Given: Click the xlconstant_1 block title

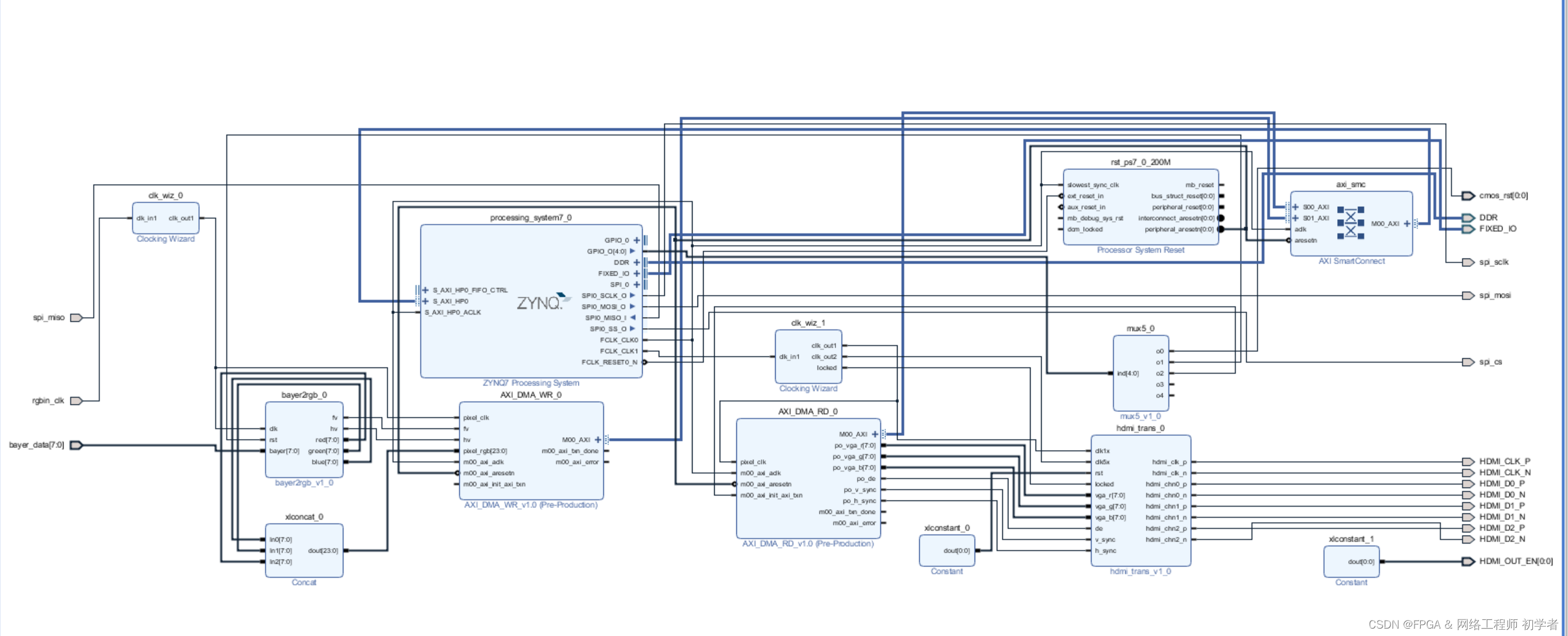Looking at the screenshot, I should click(x=1351, y=539).
